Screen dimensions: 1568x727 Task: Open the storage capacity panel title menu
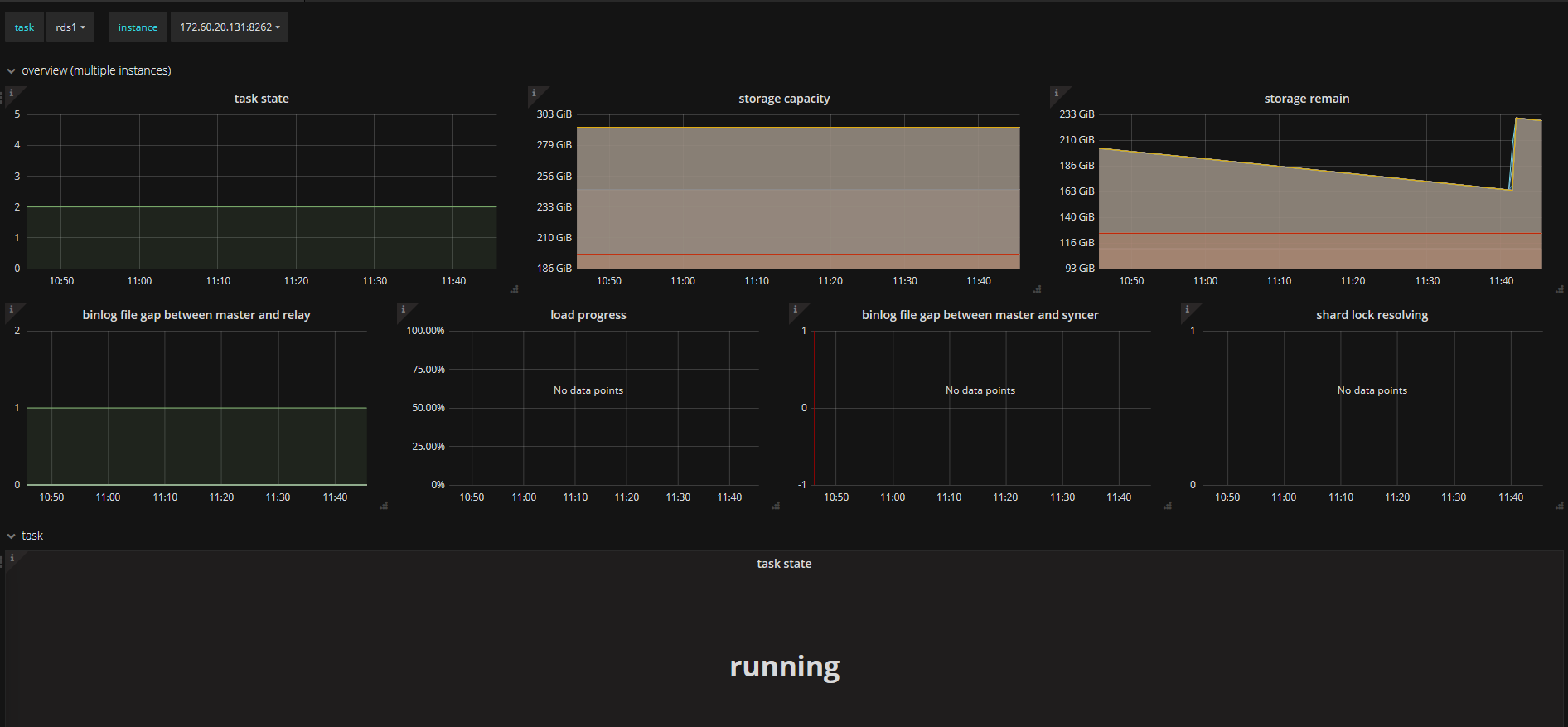(x=784, y=99)
